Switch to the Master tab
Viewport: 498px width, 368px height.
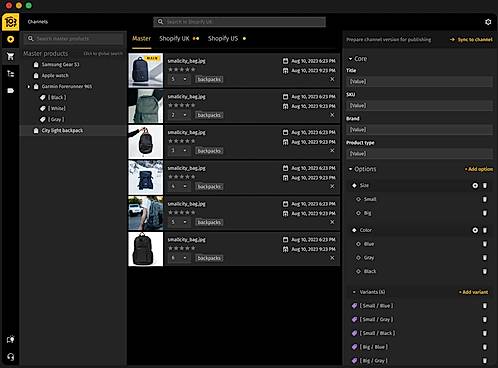[x=142, y=39]
